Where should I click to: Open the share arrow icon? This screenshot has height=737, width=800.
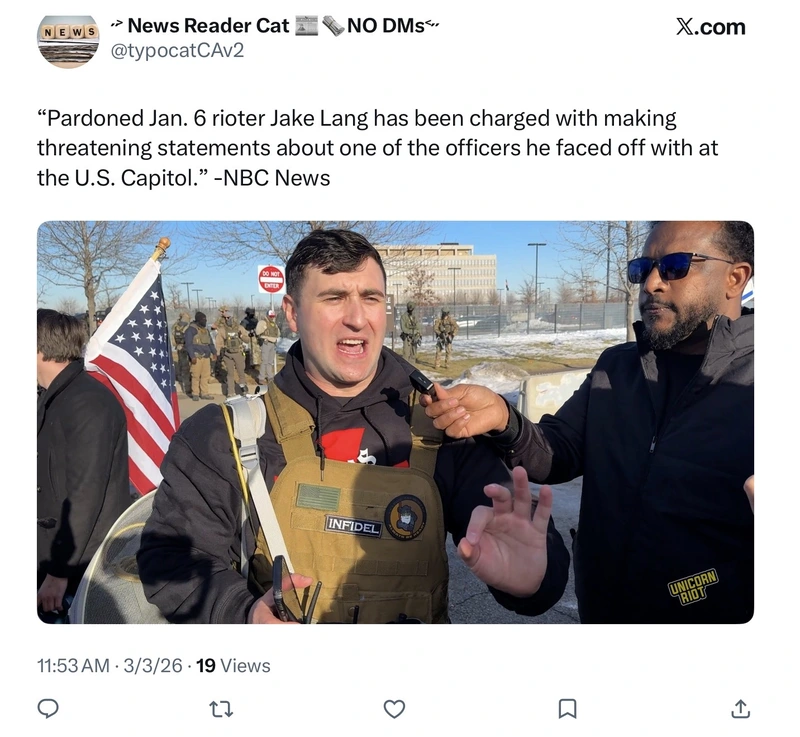[x=740, y=708]
